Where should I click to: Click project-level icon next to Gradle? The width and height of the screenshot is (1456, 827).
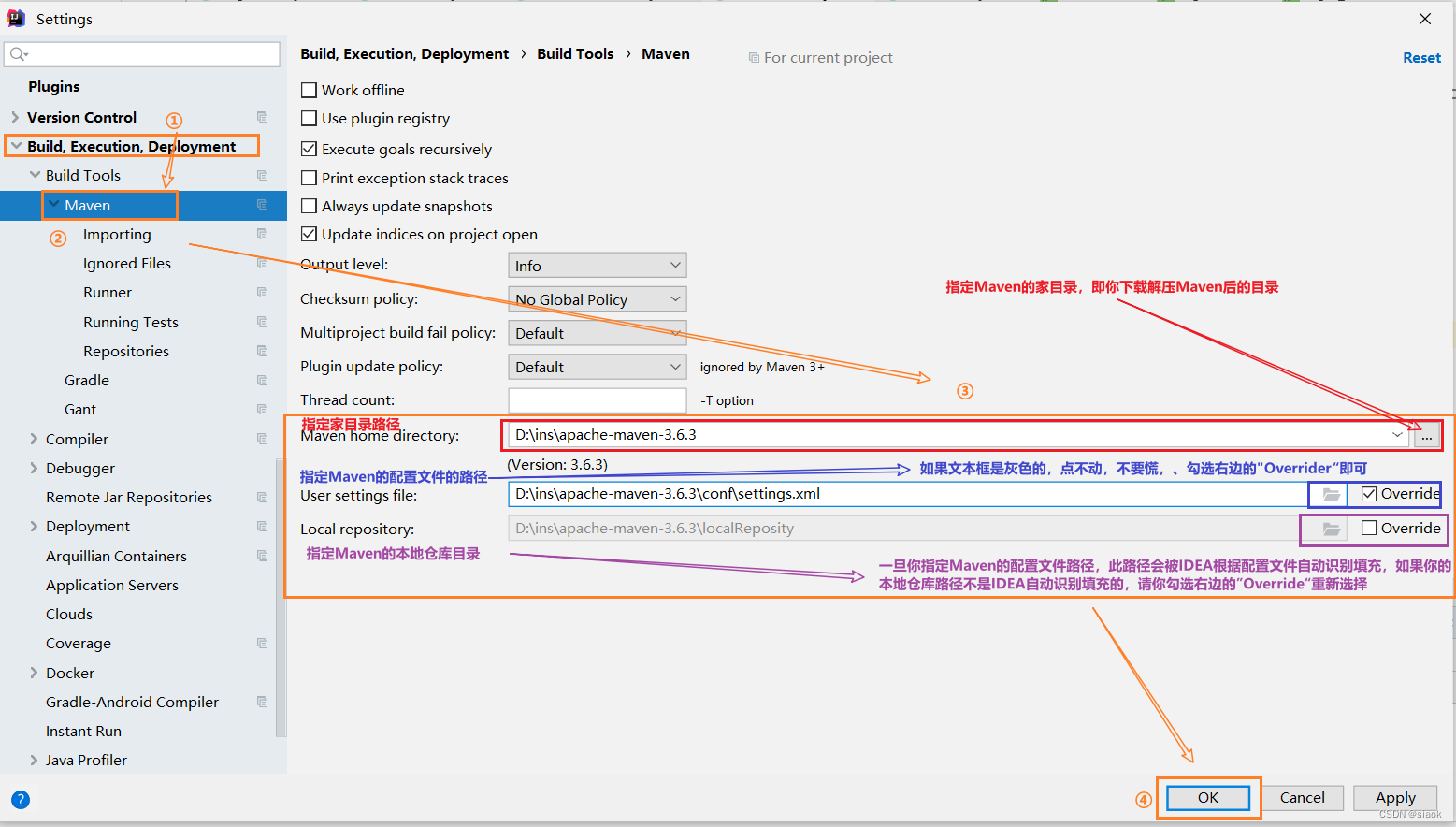[262, 381]
